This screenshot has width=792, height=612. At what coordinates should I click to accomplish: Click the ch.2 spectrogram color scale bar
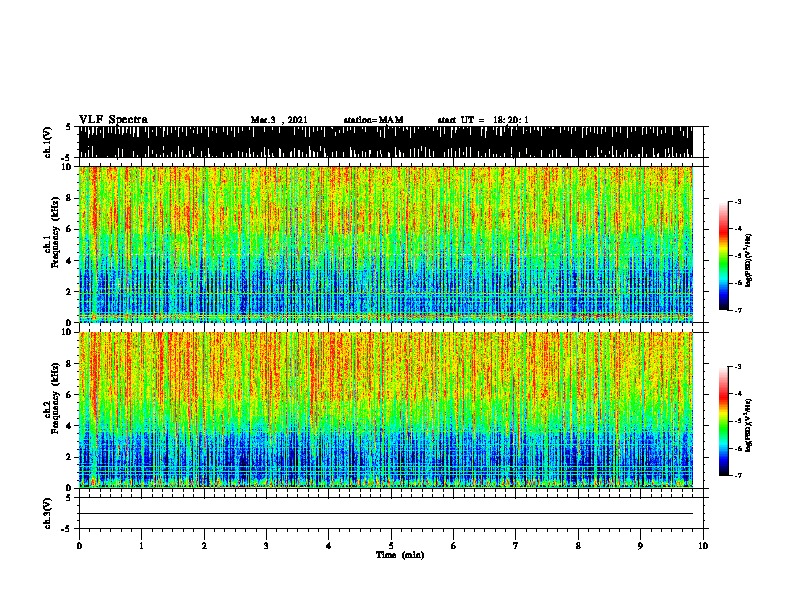coord(724,421)
